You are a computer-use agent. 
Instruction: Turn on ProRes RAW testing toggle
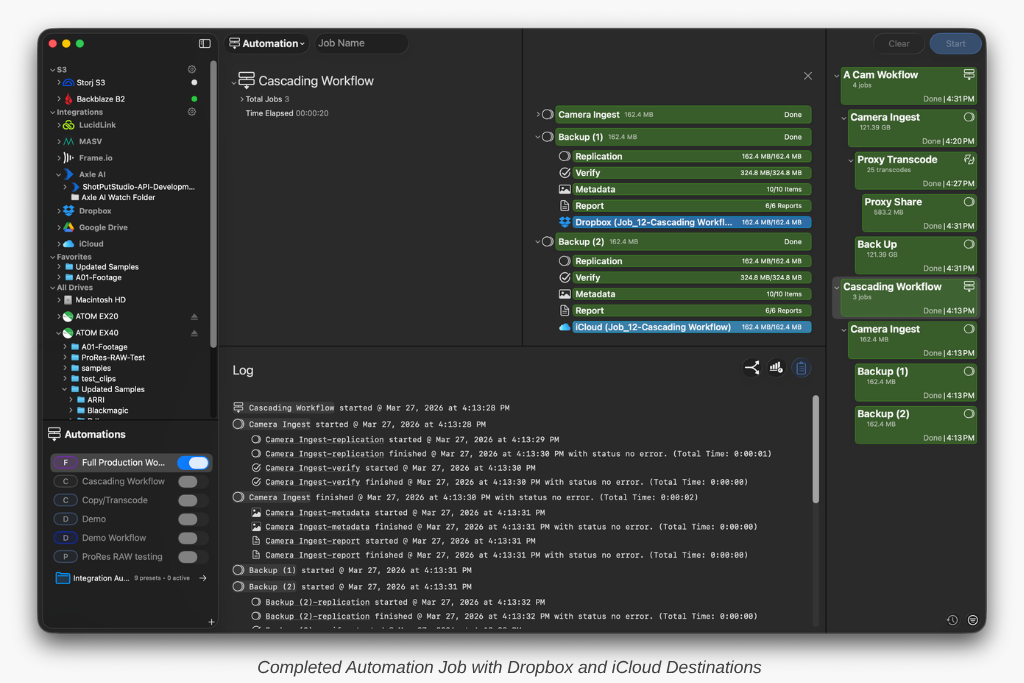(x=188, y=557)
